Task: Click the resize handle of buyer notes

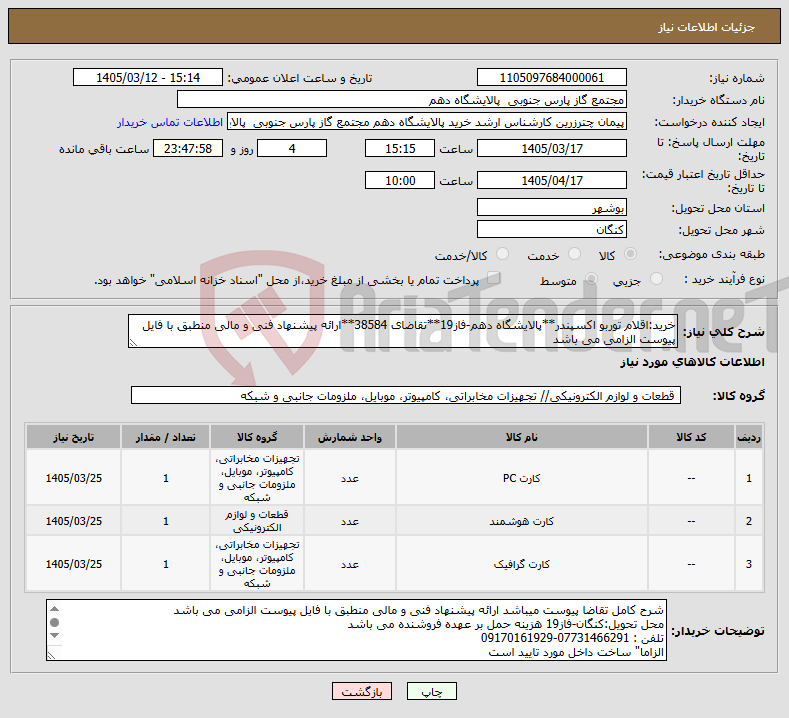Action: (x=51, y=656)
